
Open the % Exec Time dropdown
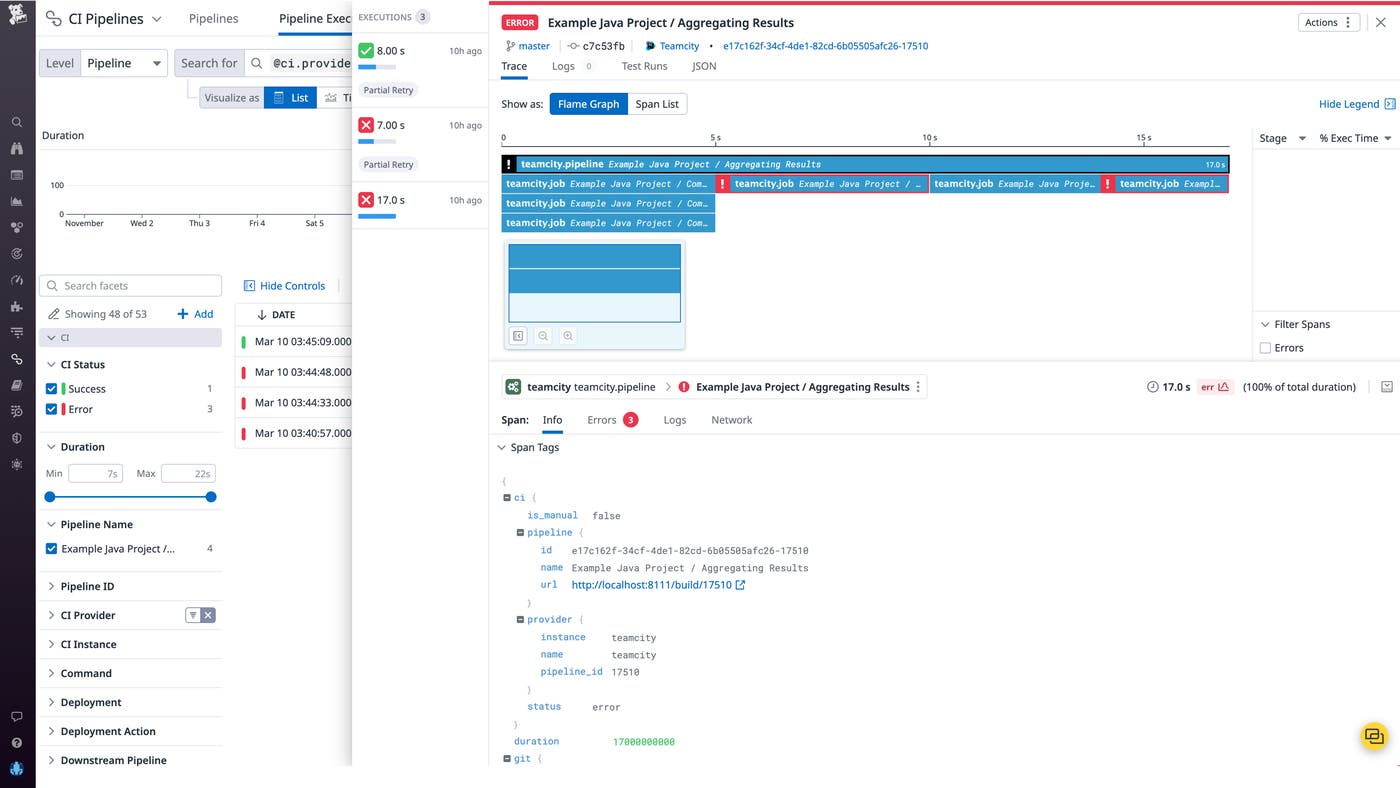click(1355, 138)
